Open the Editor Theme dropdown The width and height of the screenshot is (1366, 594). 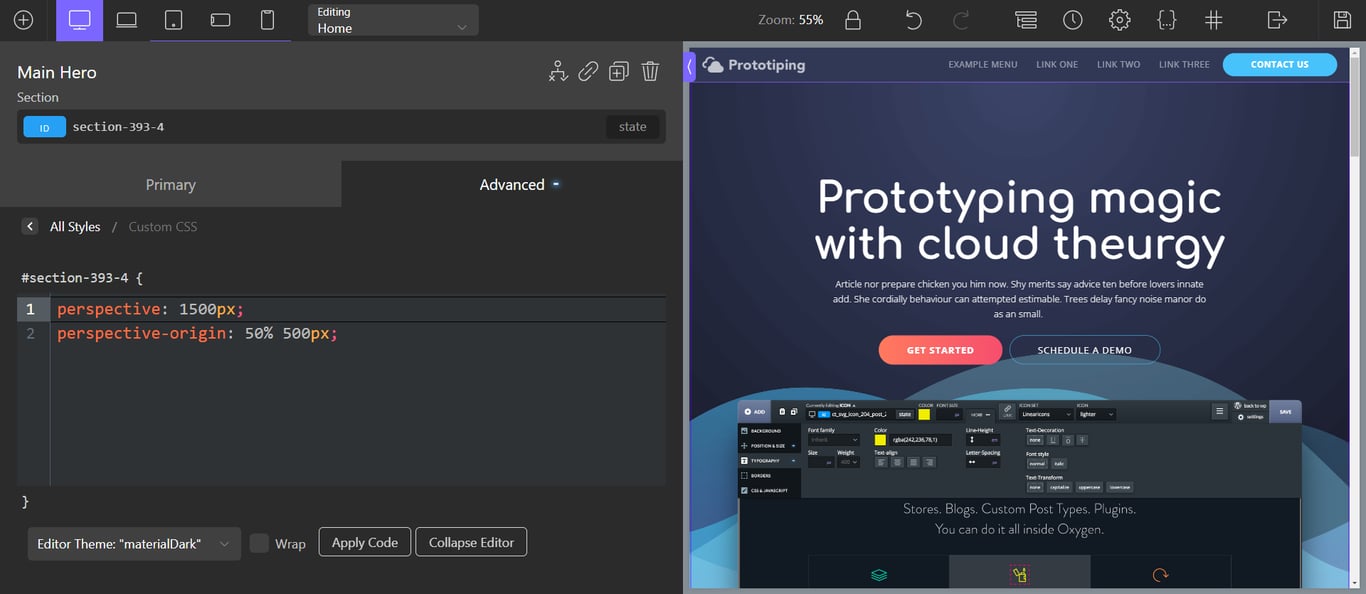click(133, 543)
